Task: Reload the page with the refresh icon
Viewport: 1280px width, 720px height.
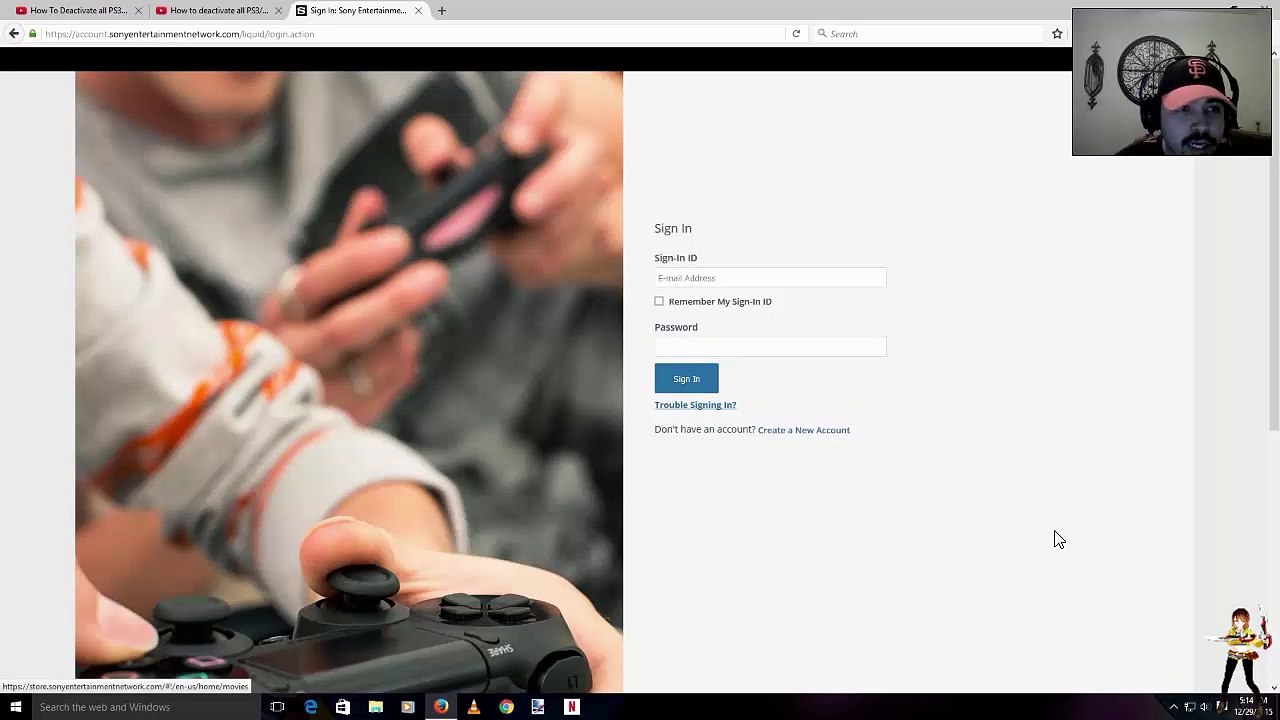Action: pos(796,34)
